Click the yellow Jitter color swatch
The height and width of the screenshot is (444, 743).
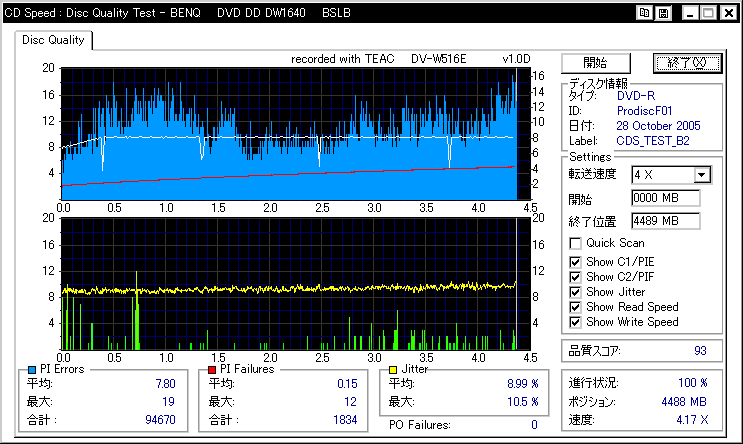pos(393,370)
